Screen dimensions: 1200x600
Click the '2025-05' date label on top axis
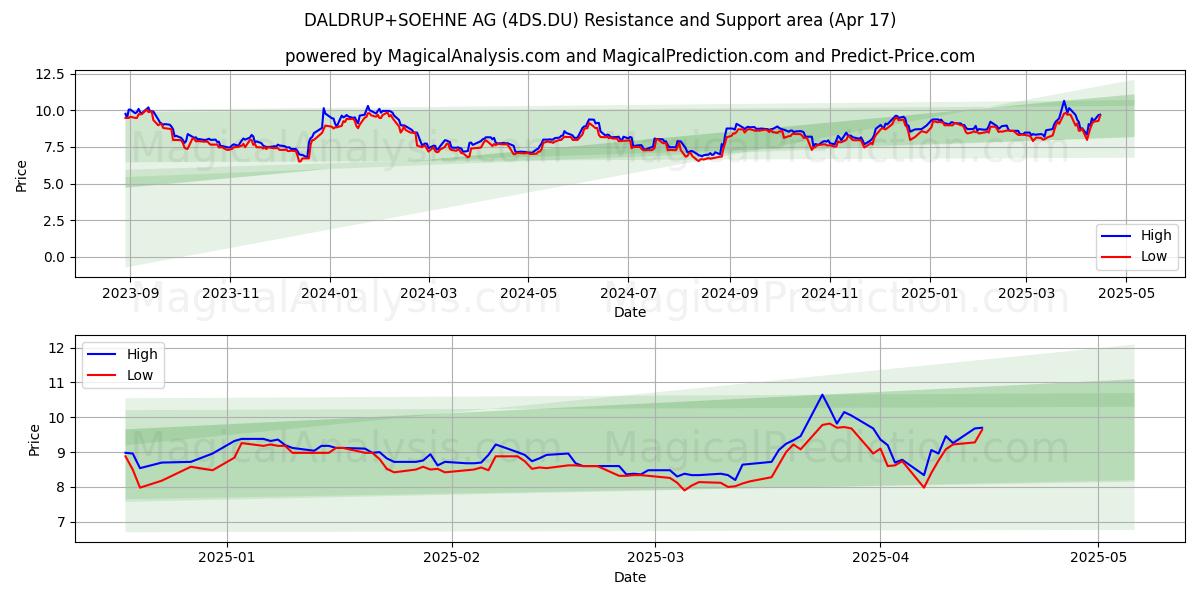[x=1126, y=294]
